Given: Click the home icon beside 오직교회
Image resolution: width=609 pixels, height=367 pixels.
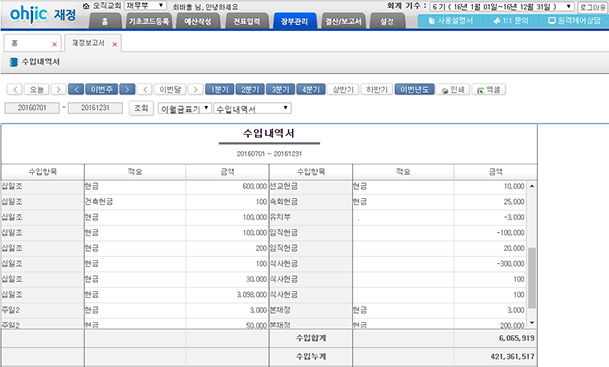Looking at the screenshot, I should 86,6.
